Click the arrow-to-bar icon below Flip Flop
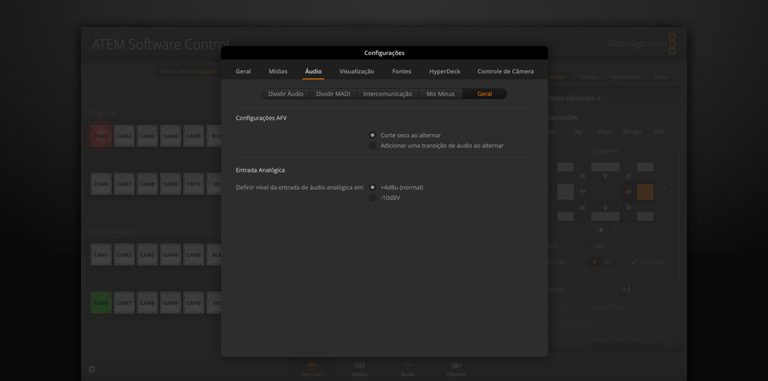 625,289
